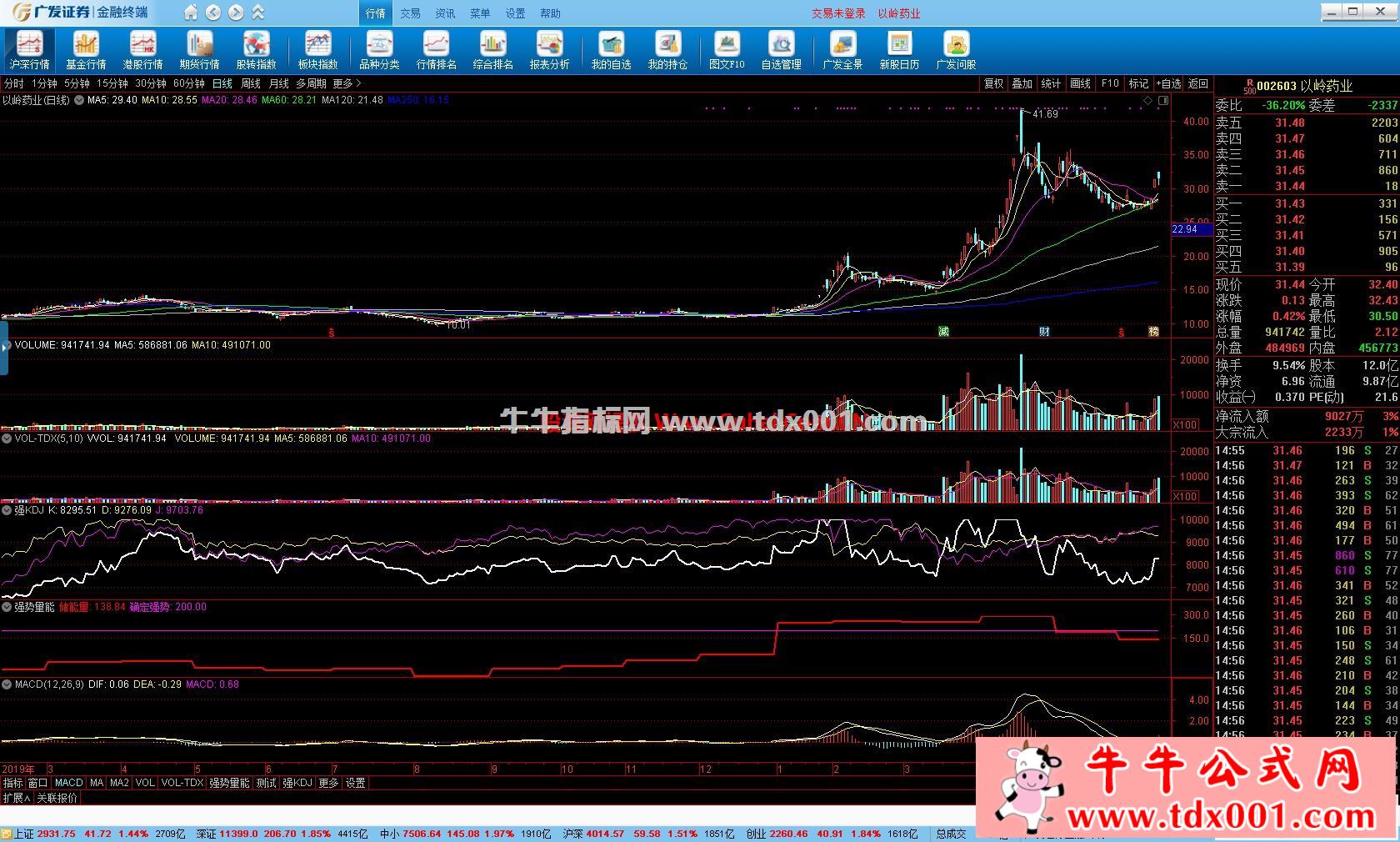Open 新股日历 IPO calendar icon
The height and width of the screenshot is (842, 1400).
tap(899, 50)
